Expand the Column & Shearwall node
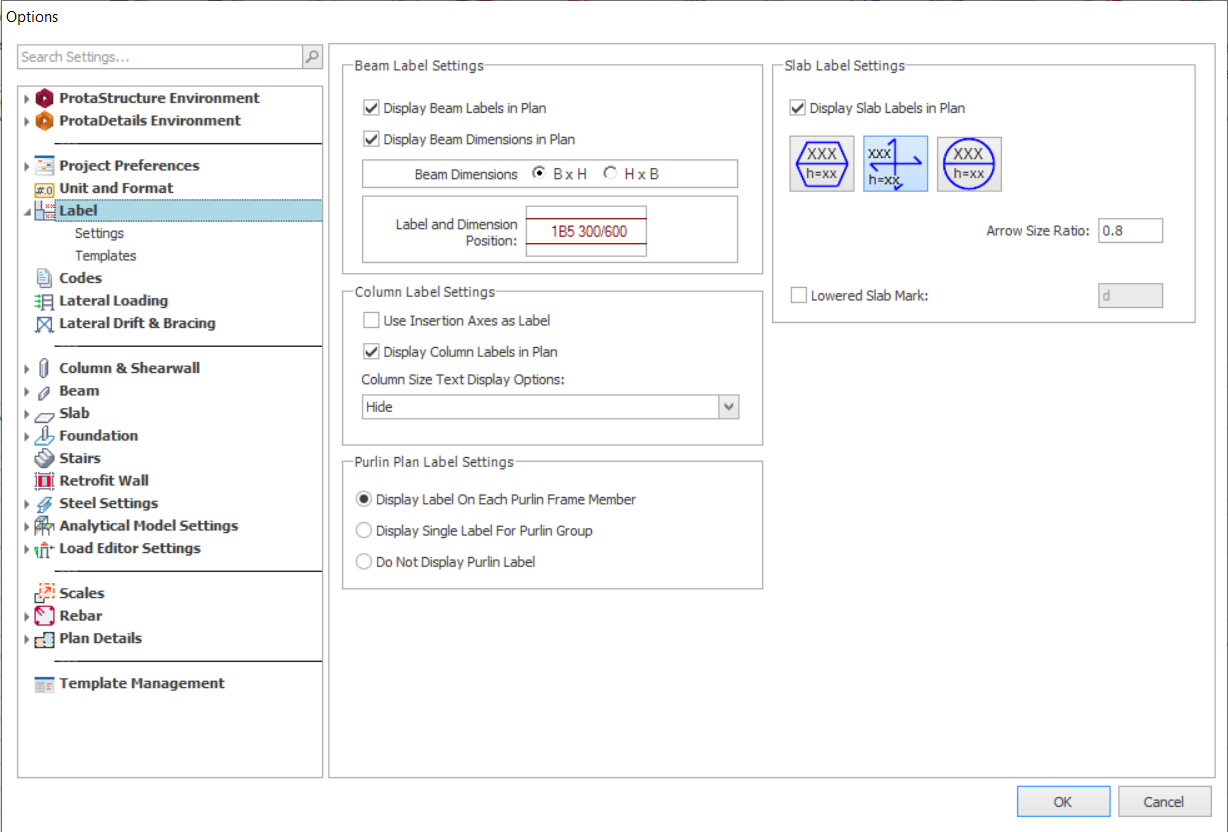1228x832 pixels. pyautogui.click(x=27, y=369)
